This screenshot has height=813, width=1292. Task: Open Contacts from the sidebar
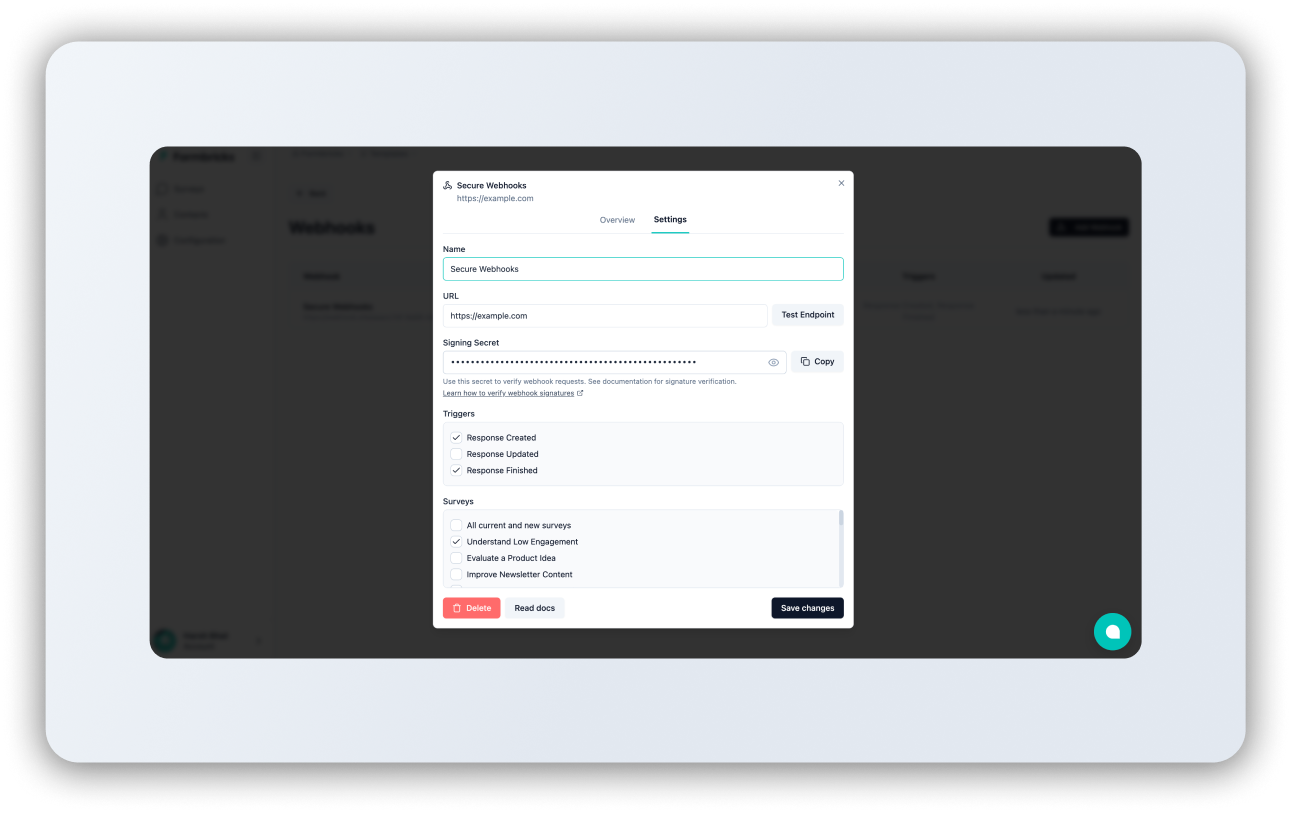[x=190, y=214]
